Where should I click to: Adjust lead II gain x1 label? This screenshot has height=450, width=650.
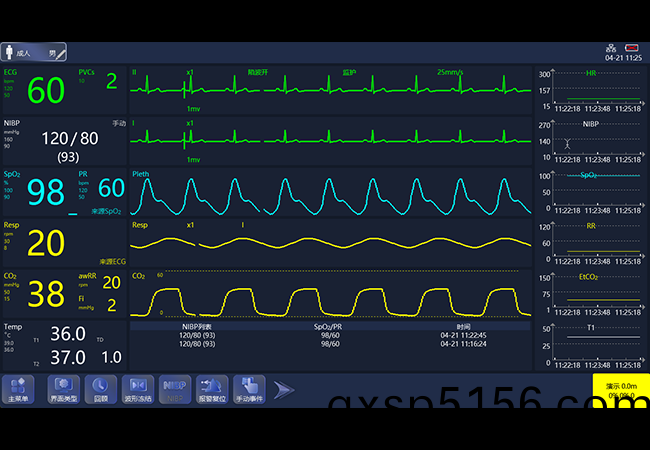(x=190, y=73)
